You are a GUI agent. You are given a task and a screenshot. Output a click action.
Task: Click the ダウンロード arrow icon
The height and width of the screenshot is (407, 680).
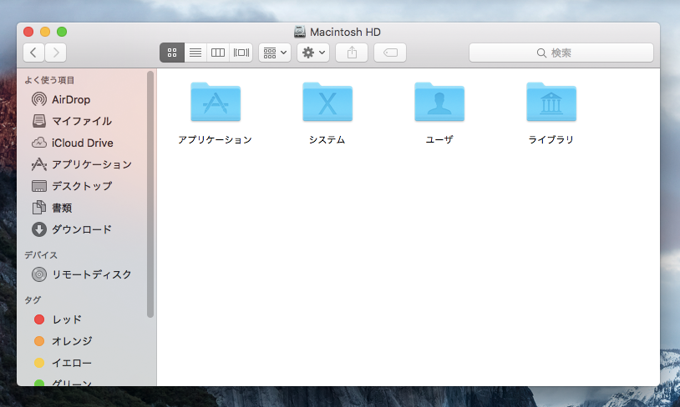(x=39, y=230)
